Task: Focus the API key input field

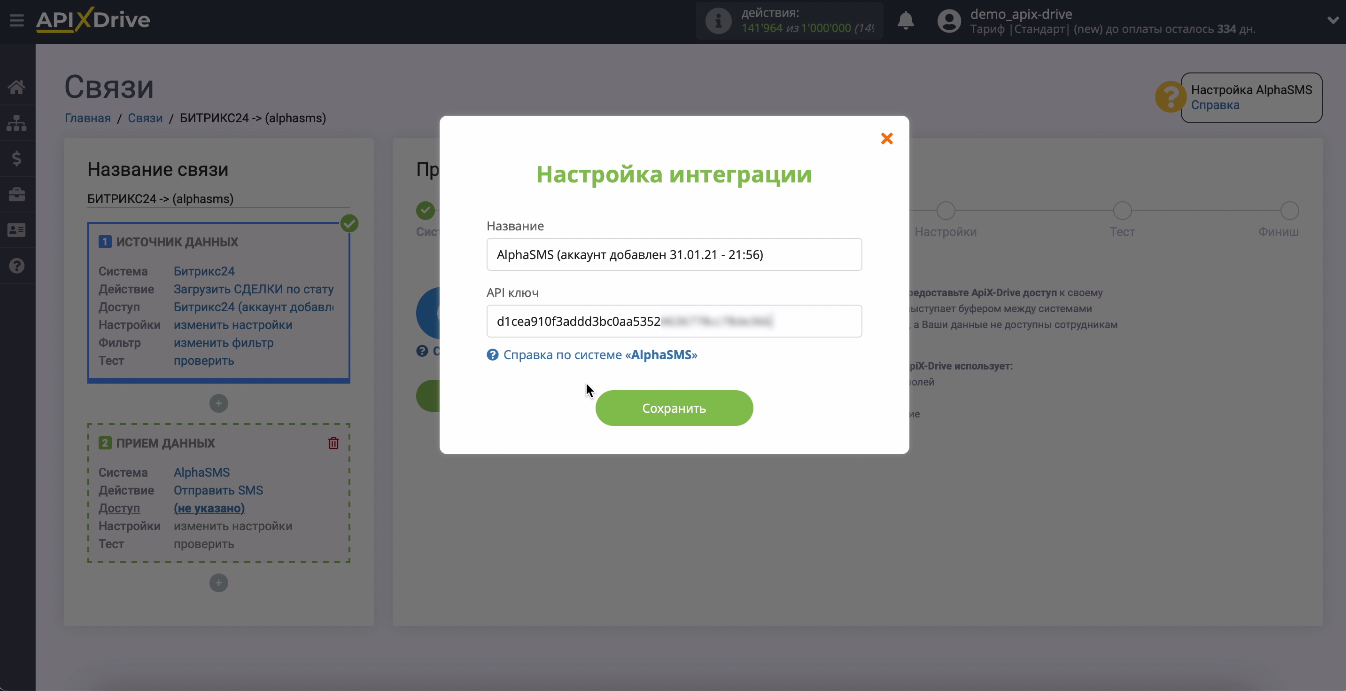Action: tap(674, 321)
